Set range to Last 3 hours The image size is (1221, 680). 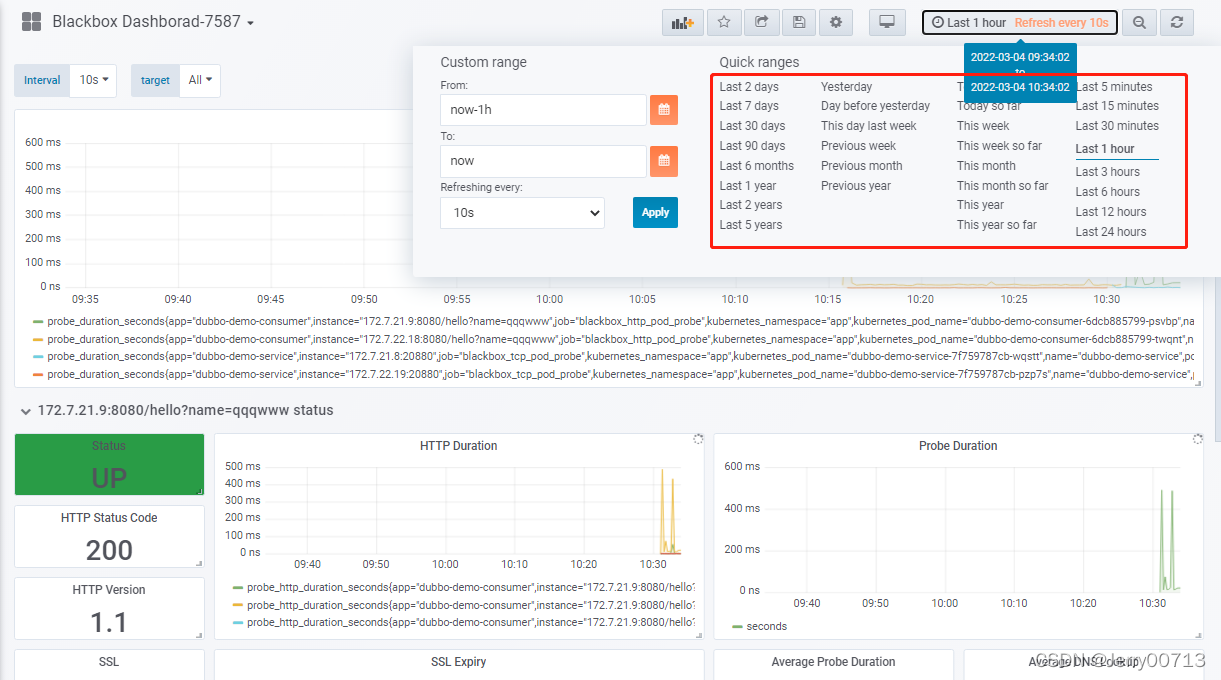coord(1107,172)
